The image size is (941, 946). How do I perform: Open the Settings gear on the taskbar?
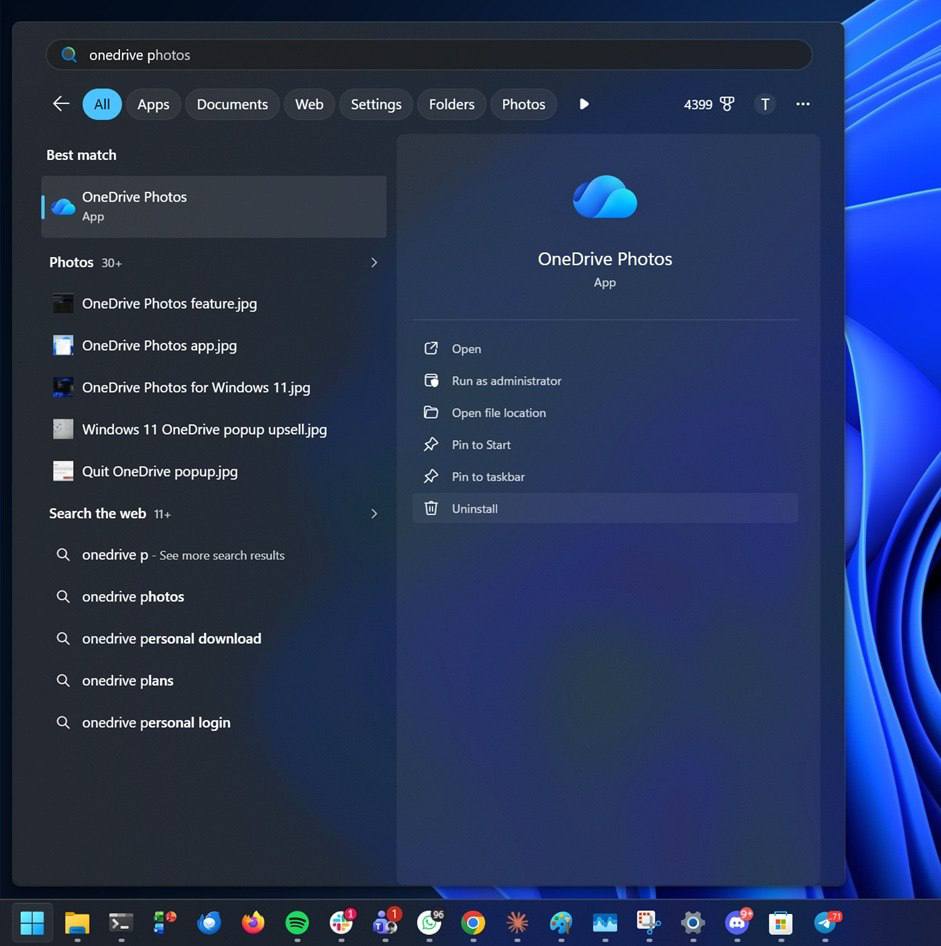[693, 922]
